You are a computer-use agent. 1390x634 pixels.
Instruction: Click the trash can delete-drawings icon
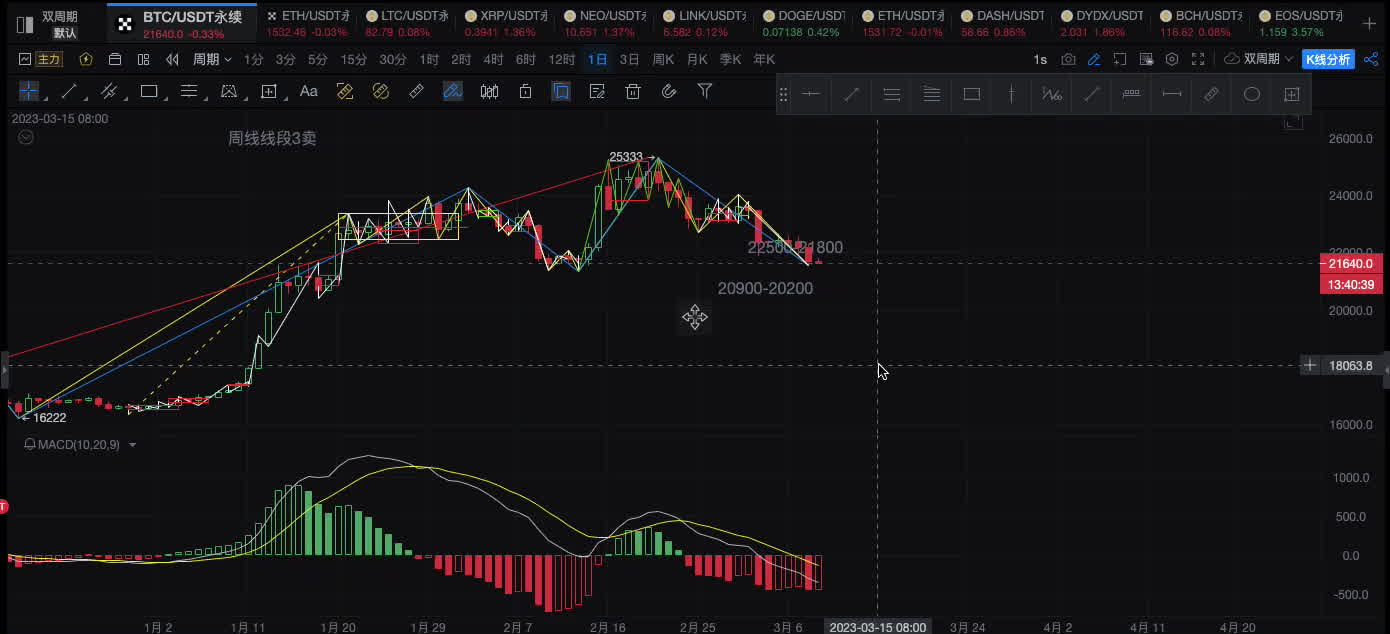tap(633, 91)
